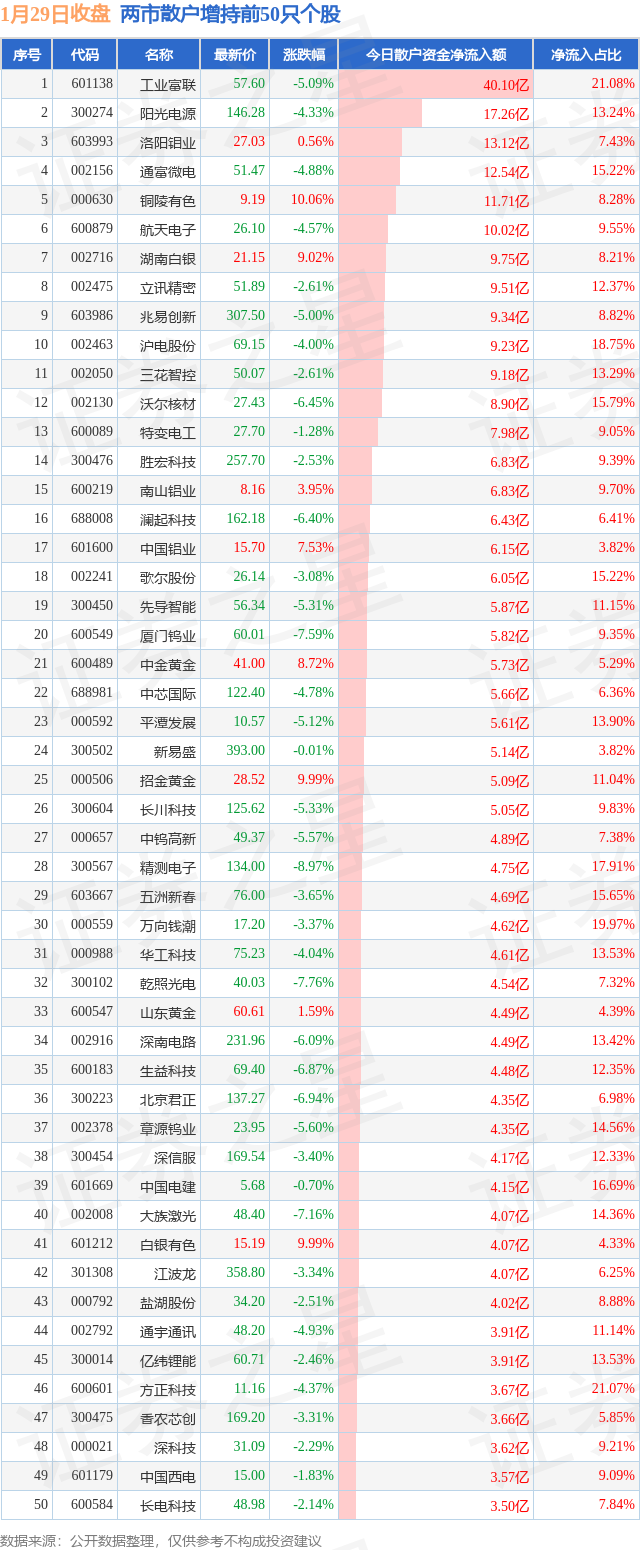Click stock name 盐湖股份
Image resolution: width=640 pixels, height=1550 pixels.
coord(168,1302)
